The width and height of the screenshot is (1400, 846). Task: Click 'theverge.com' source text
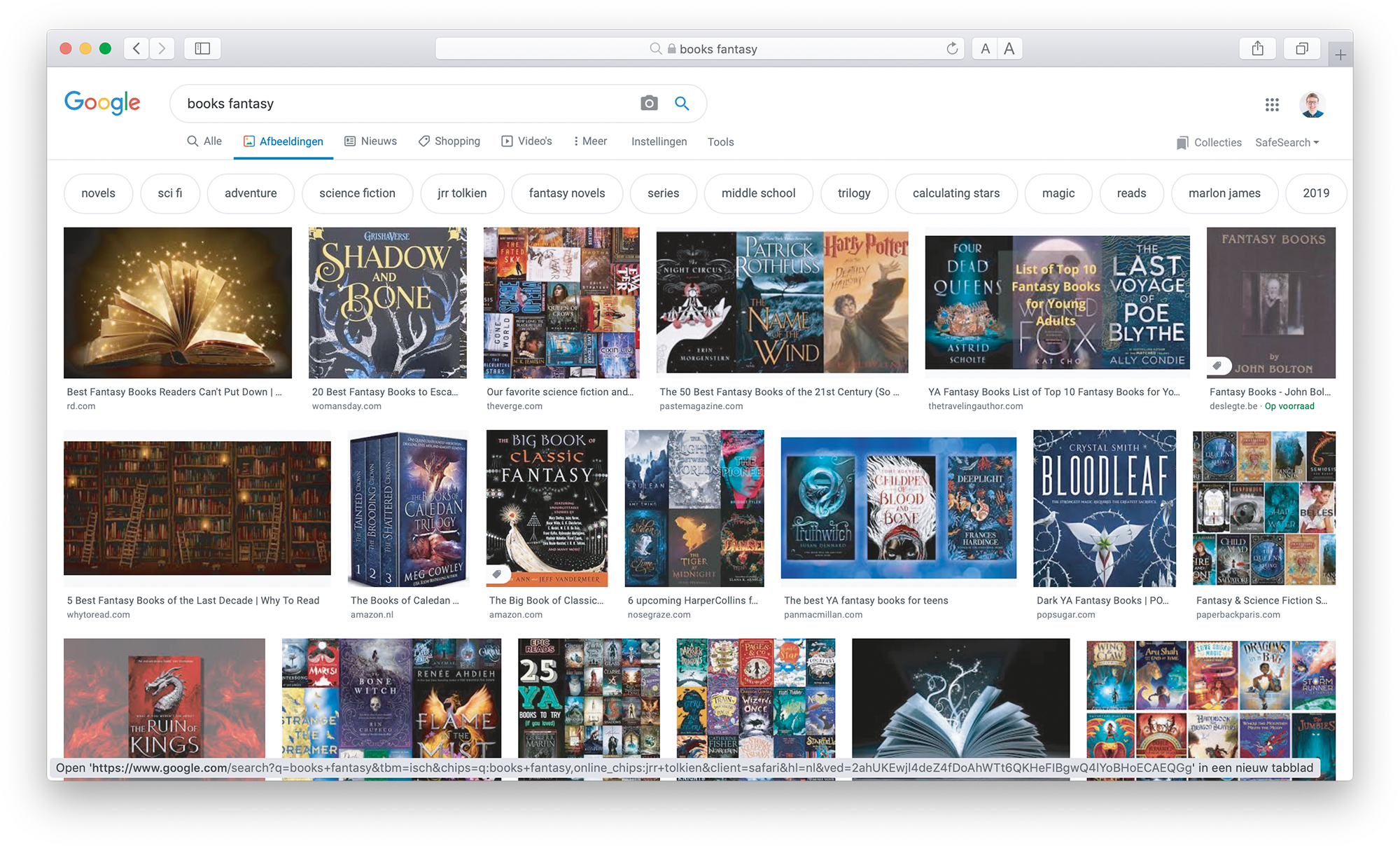514,406
